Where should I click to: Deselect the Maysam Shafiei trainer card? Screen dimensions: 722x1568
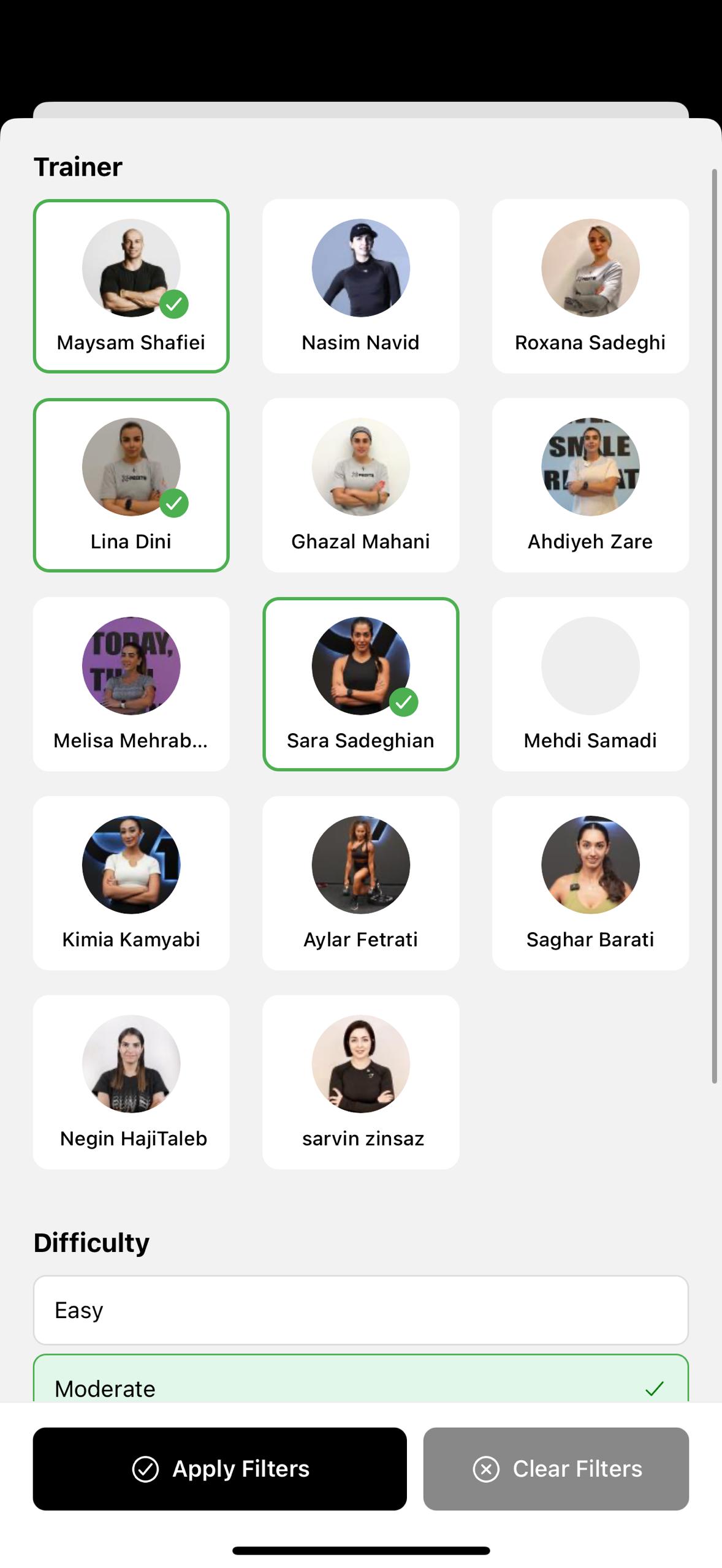point(131,286)
